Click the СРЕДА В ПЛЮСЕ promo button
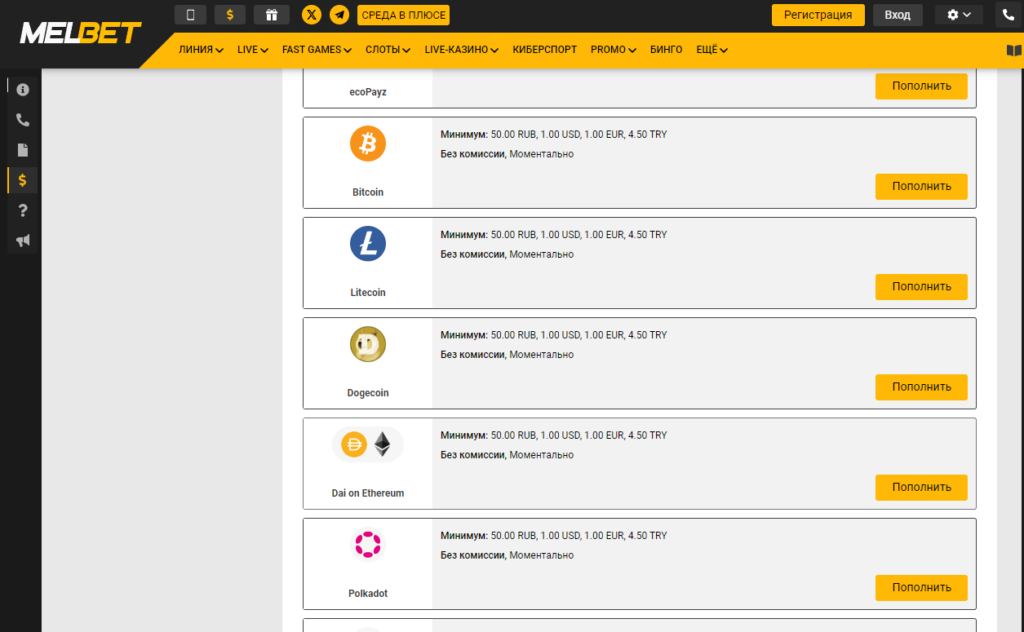This screenshot has height=632, width=1024. point(404,15)
